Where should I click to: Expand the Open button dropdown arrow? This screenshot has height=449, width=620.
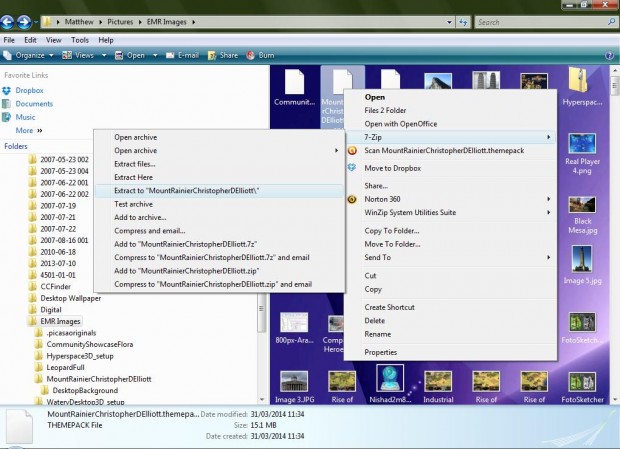(x=155, y=55)
